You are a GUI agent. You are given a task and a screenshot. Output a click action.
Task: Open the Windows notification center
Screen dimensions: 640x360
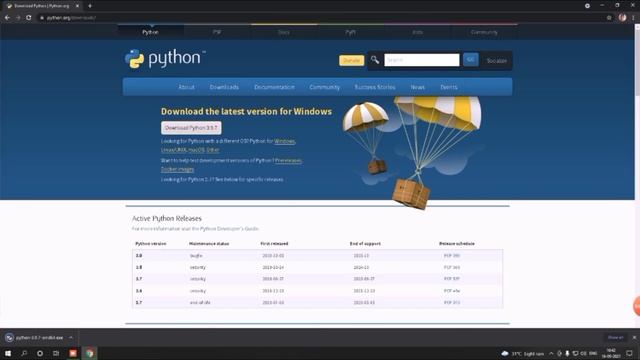coord(629,353)
